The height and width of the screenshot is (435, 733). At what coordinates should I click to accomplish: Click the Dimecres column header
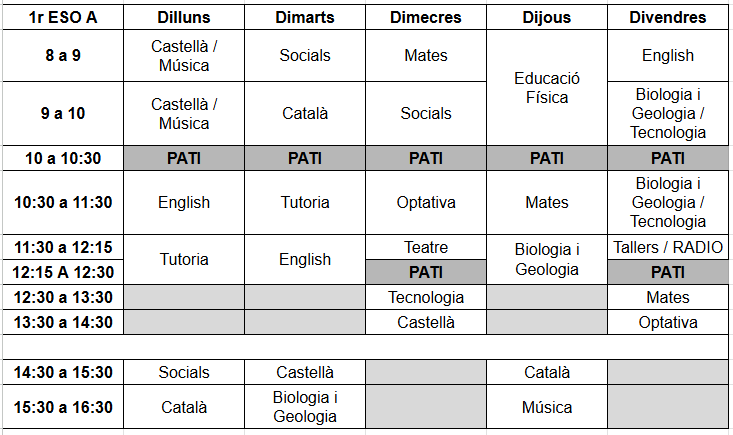coord(426,17)
